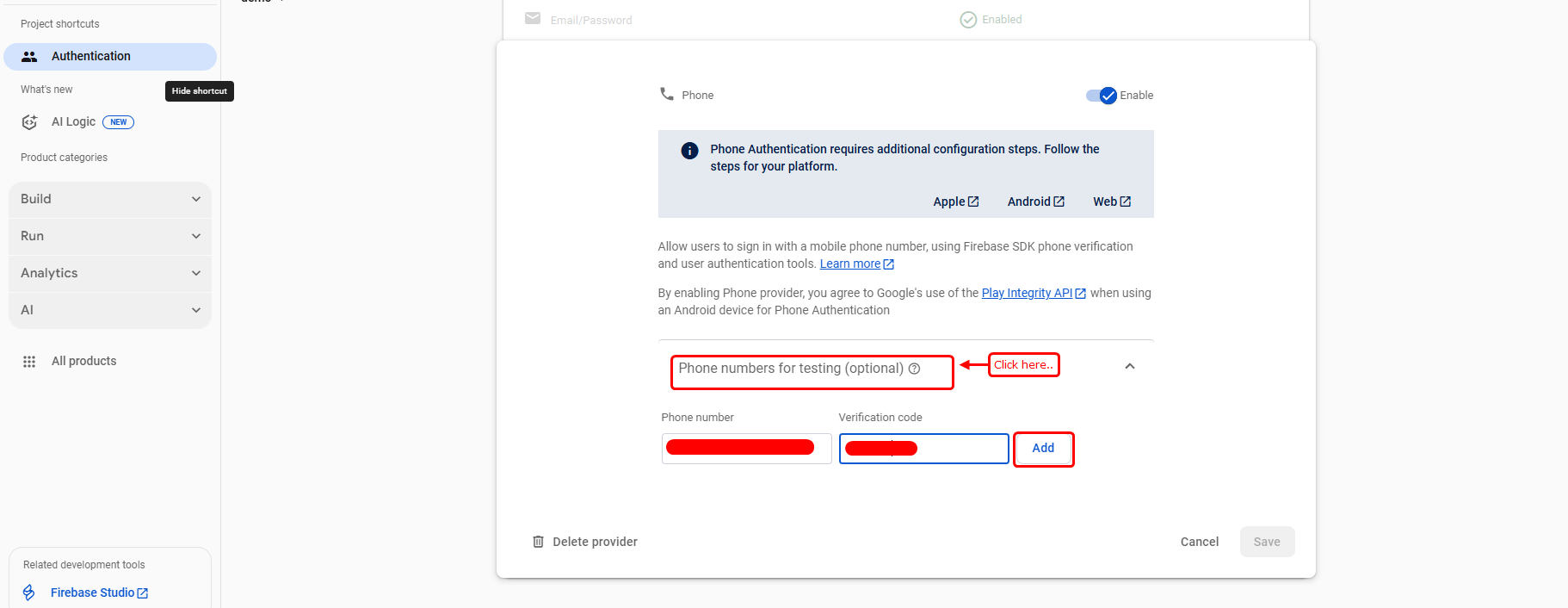Expand the Build product category
The width and height of the screenshot is (1568, 608).
point(110,199)
